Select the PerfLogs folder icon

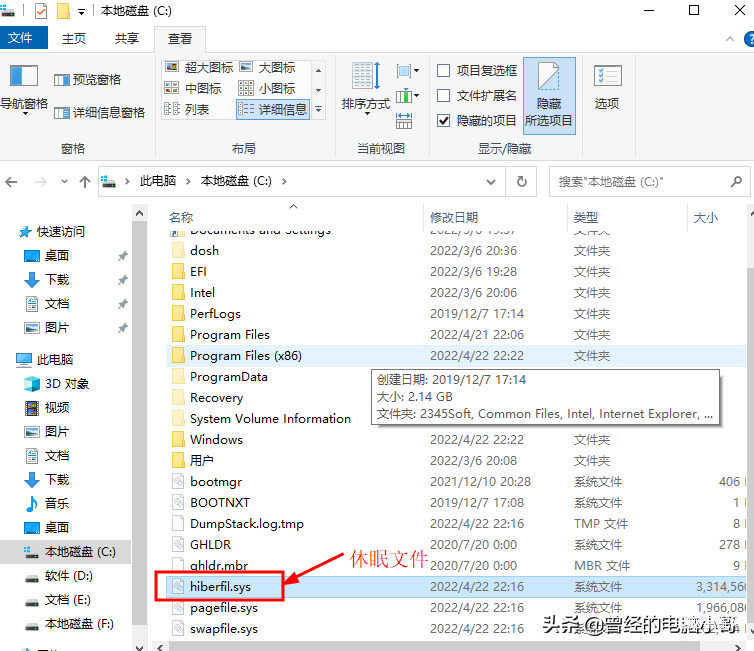click(x=178, y=313)
